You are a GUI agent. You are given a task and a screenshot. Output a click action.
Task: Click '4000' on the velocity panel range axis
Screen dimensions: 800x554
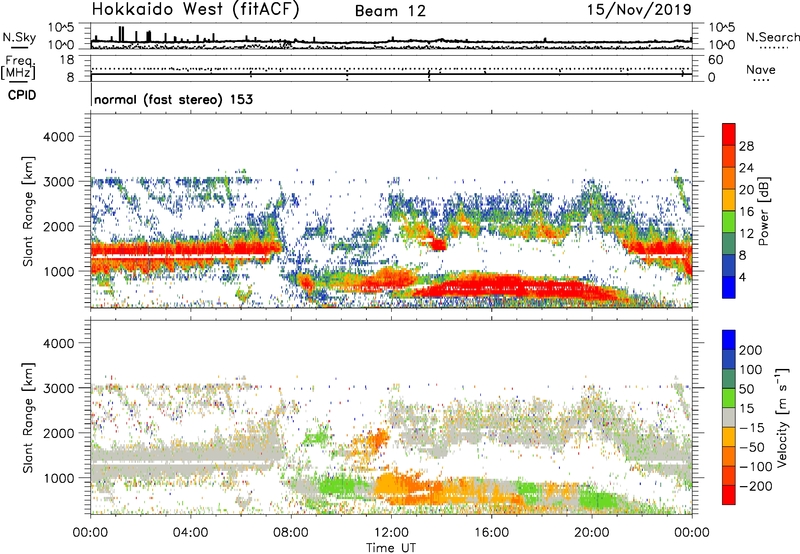tap(58, 343)
